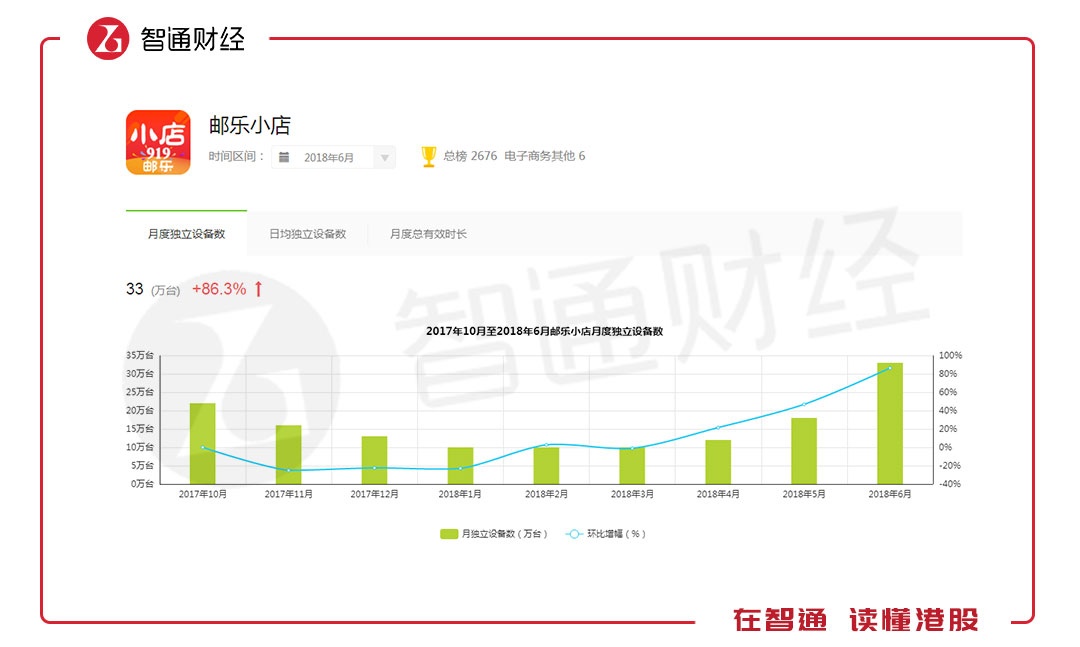Click the 2018年3月 bar
Screen dimensions: 1080x647
(632, 465)
